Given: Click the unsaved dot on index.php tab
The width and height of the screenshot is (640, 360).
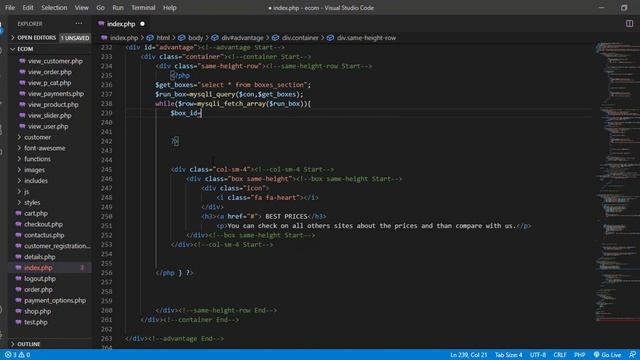Looking at the screenshot, I should click(142, 24).
